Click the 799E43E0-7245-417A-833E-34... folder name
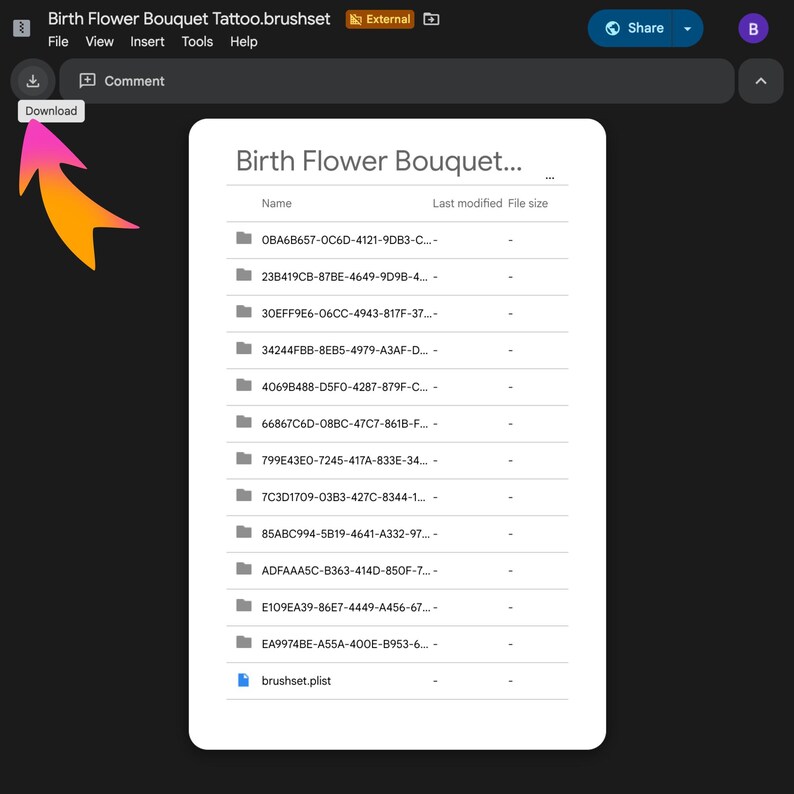 (x=344, y=461)
